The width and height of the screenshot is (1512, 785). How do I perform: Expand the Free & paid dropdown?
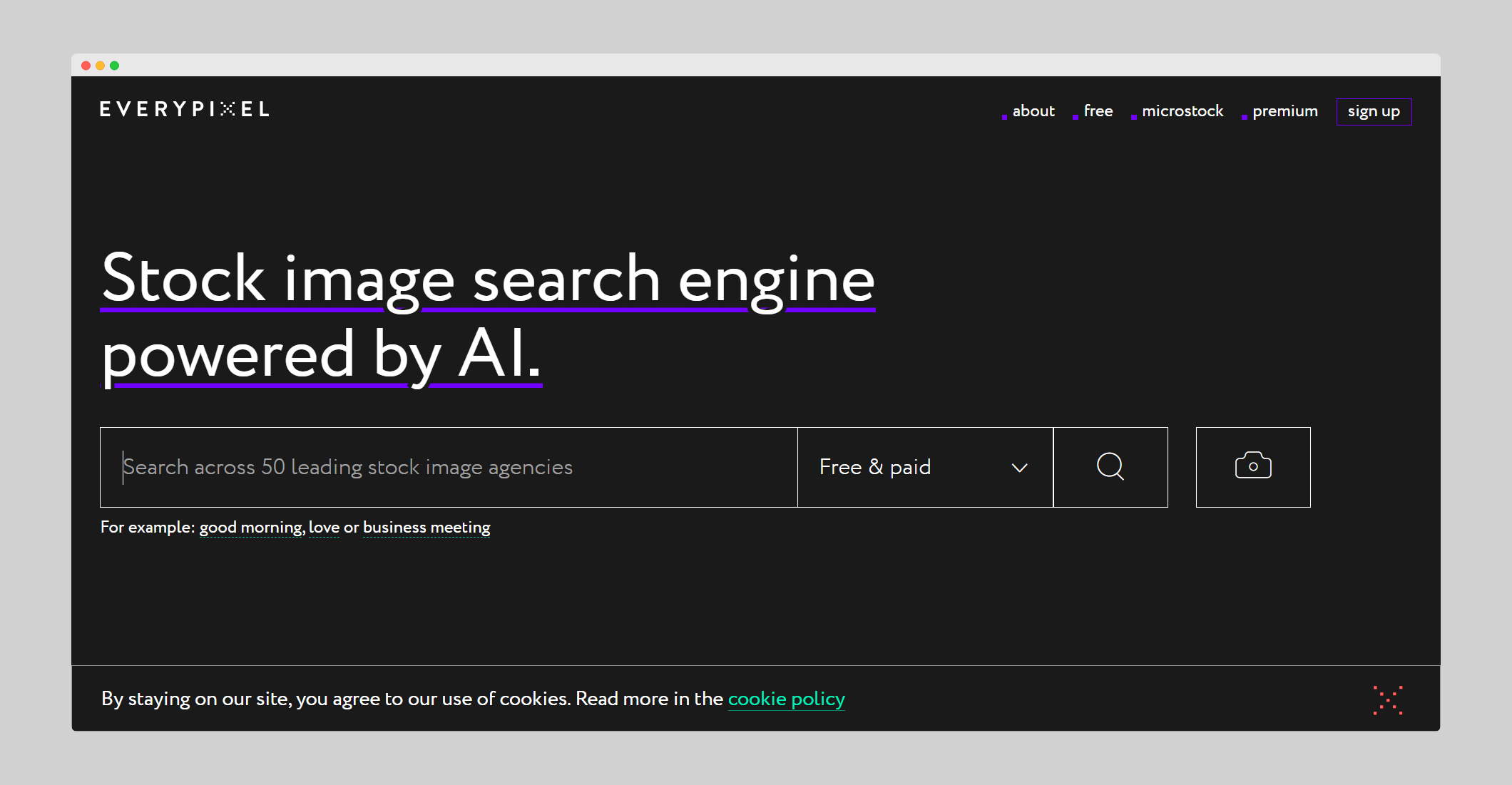(x=925, y=467)
